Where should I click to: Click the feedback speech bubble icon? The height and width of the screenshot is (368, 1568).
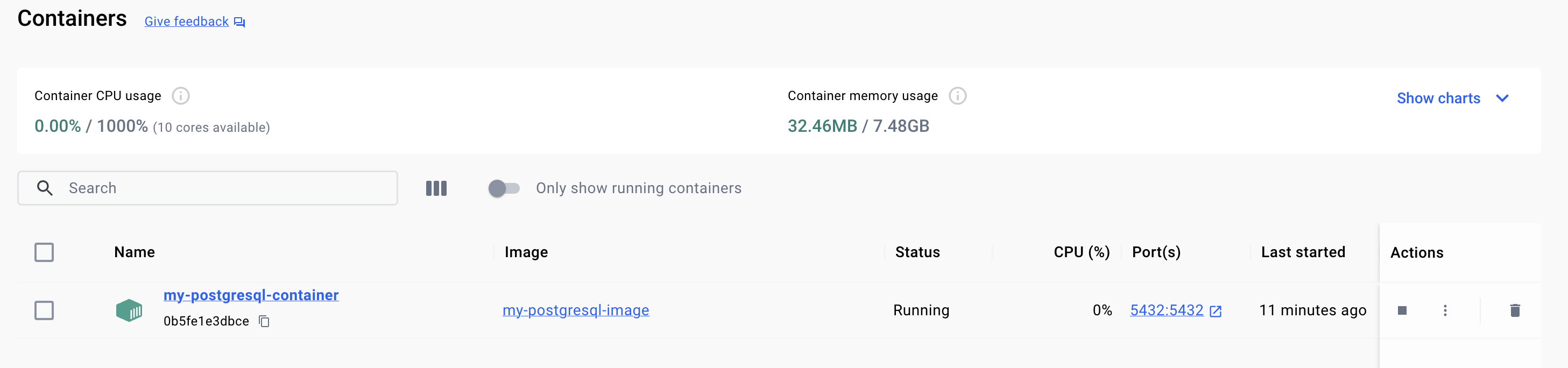coord(240,23)
